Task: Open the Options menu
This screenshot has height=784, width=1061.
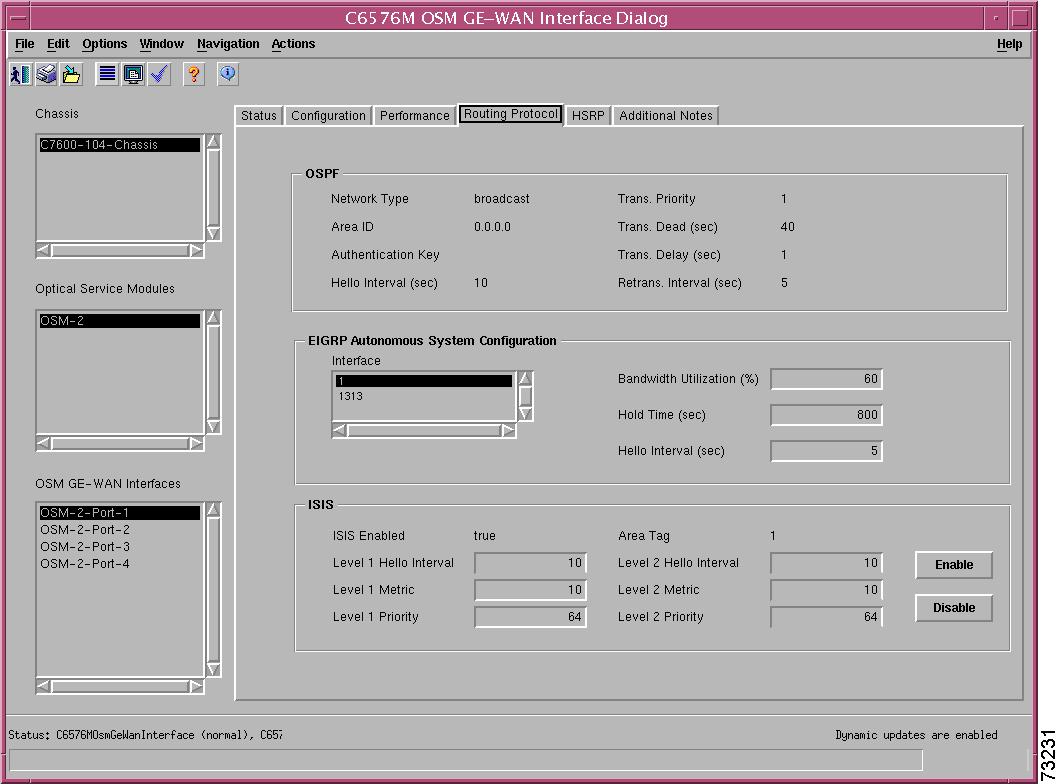Action: coord(105,44)
